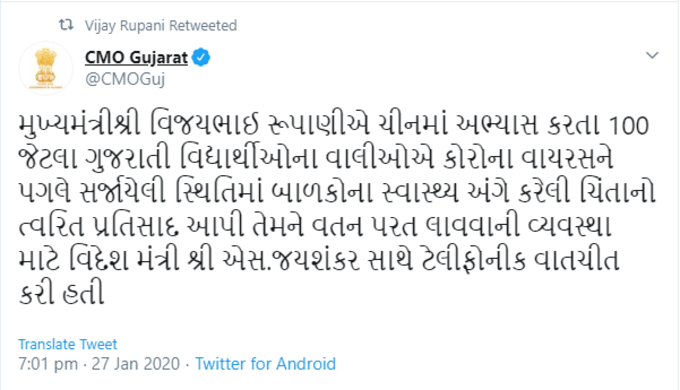The width and height of the screenshot is (680, 390).
Task: Click the 27 Jan 2020 date
Action: coord(136,364)
